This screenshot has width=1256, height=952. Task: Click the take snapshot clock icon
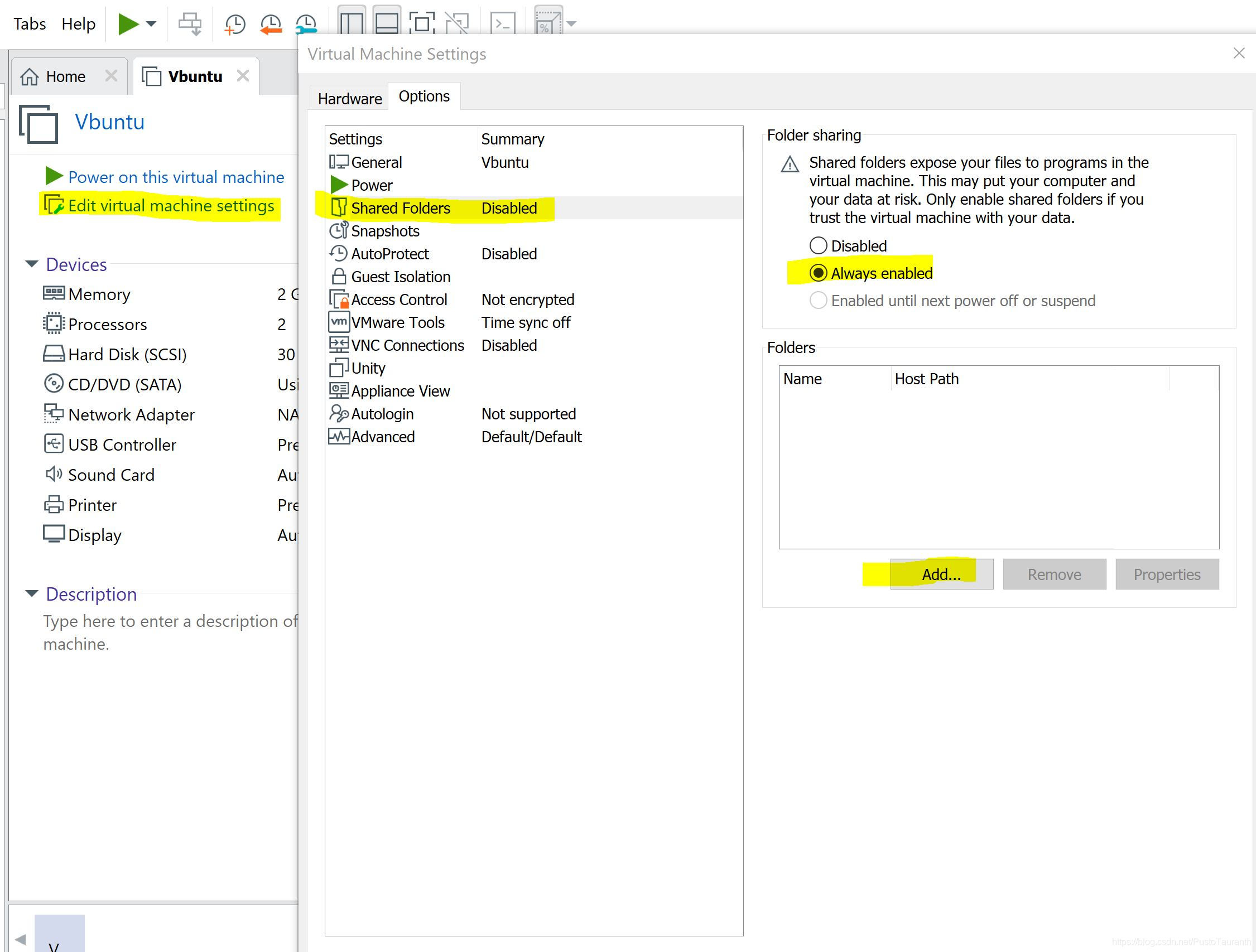pyautogui.click(x=234, y=24)
